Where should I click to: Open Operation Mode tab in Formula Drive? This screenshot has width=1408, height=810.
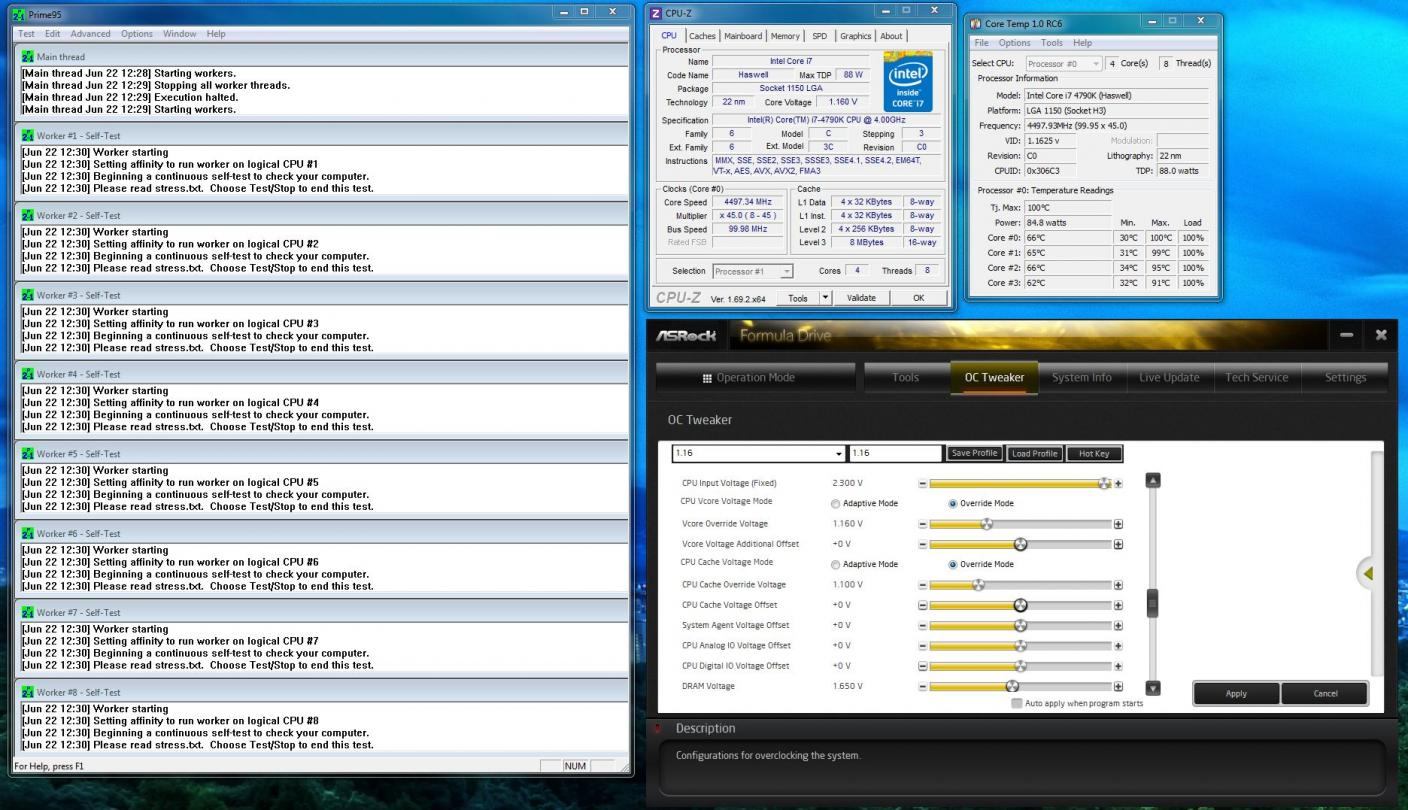coord(755,377)
